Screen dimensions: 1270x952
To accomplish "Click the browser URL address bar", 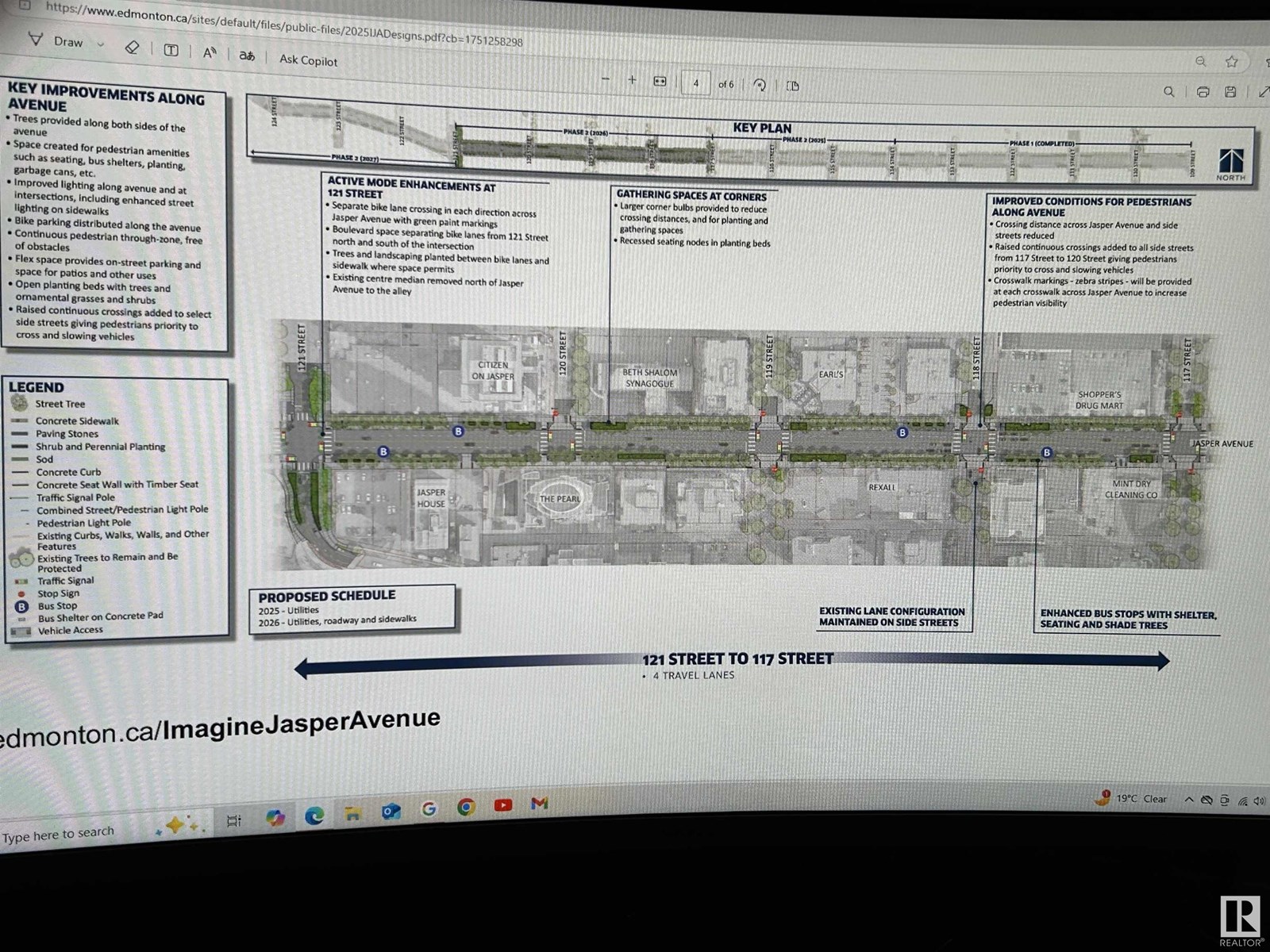I will pyautogui.click(x=284, y=24).
